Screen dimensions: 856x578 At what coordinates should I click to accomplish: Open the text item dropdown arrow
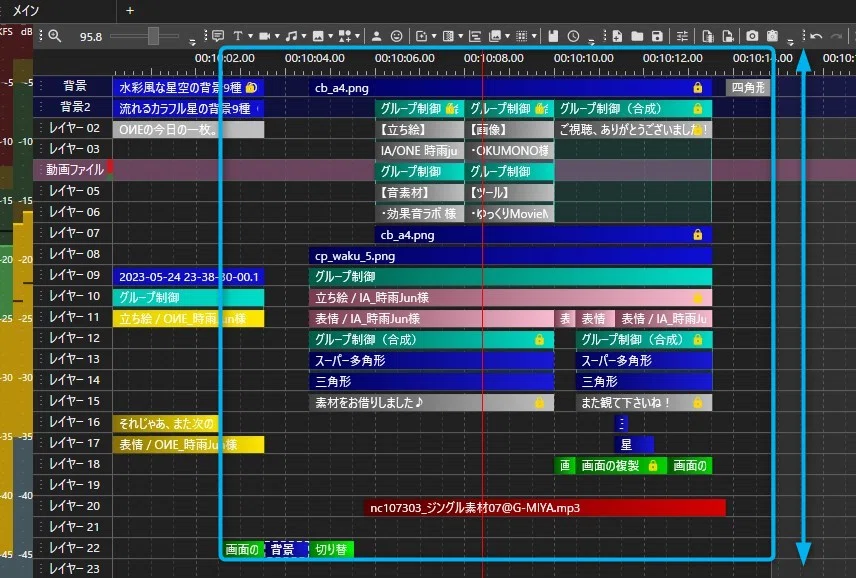pos(250,36)
